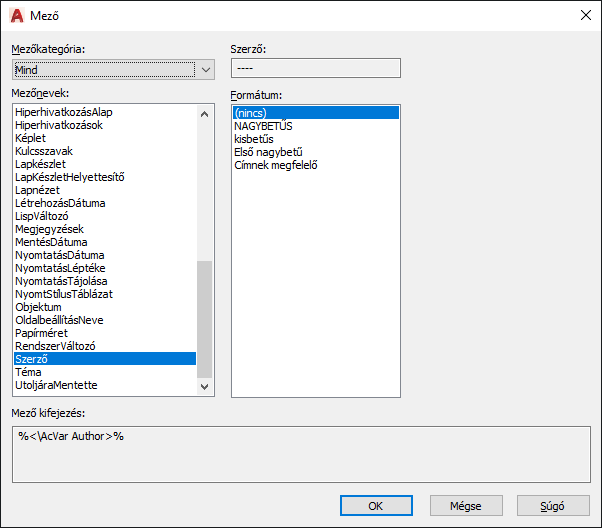Viewport: 602px width, 528px height.
Task: Click the field names list scroll down arrow
Action: coord(205,386)
